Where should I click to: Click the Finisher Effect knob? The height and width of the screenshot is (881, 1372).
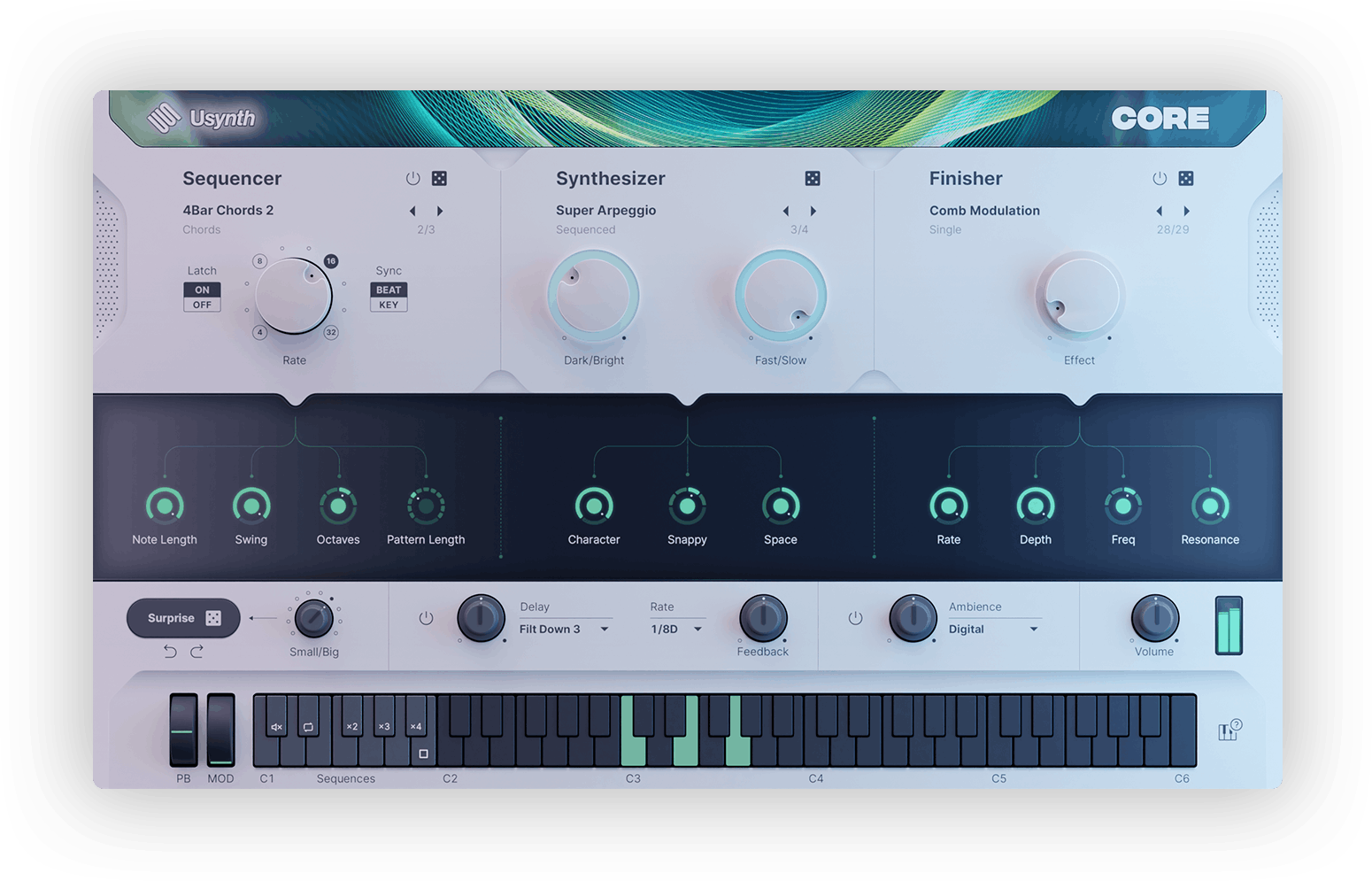tap(1080, 296)
